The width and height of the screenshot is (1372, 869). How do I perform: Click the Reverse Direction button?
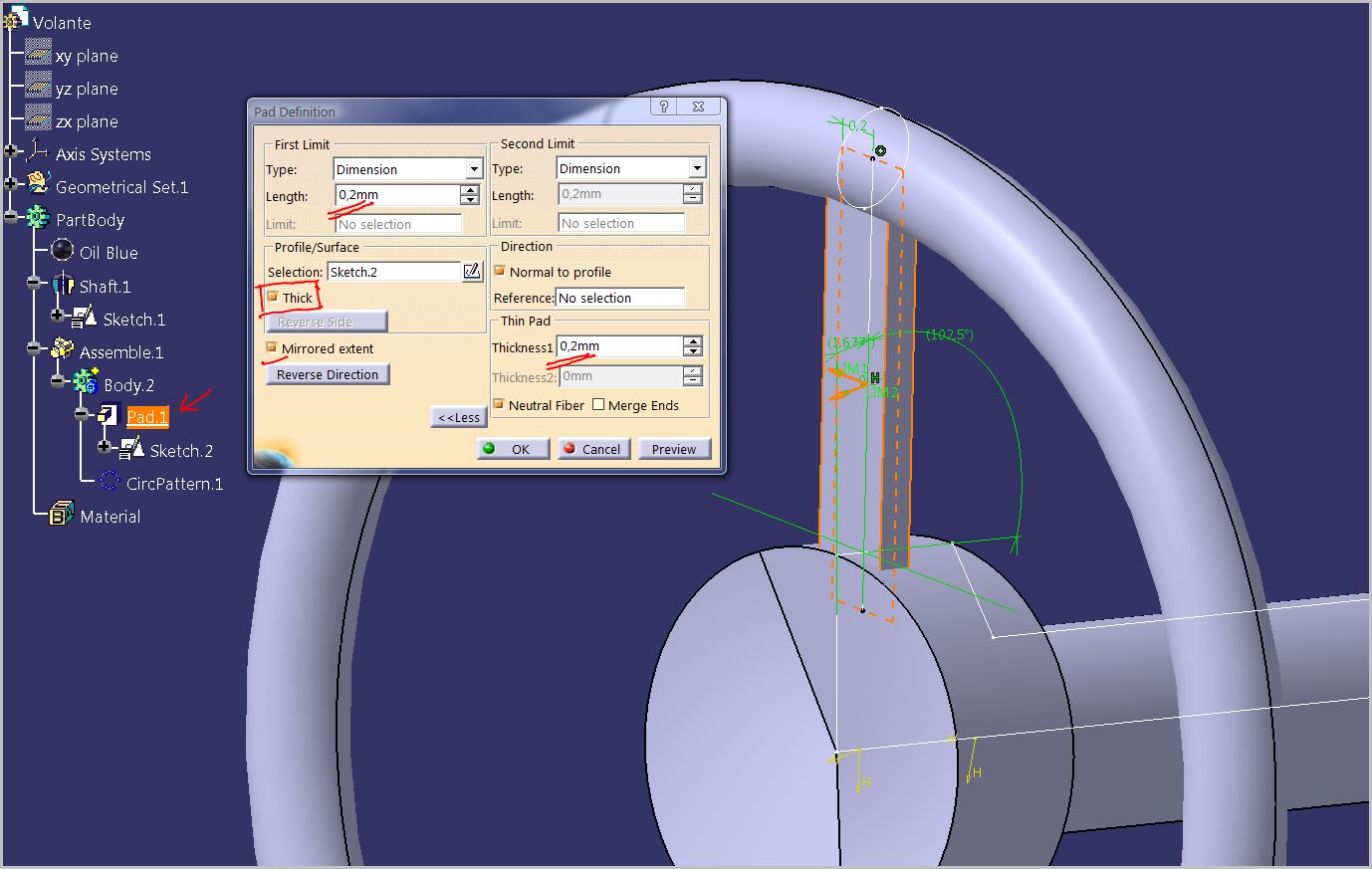click(328, 374)
